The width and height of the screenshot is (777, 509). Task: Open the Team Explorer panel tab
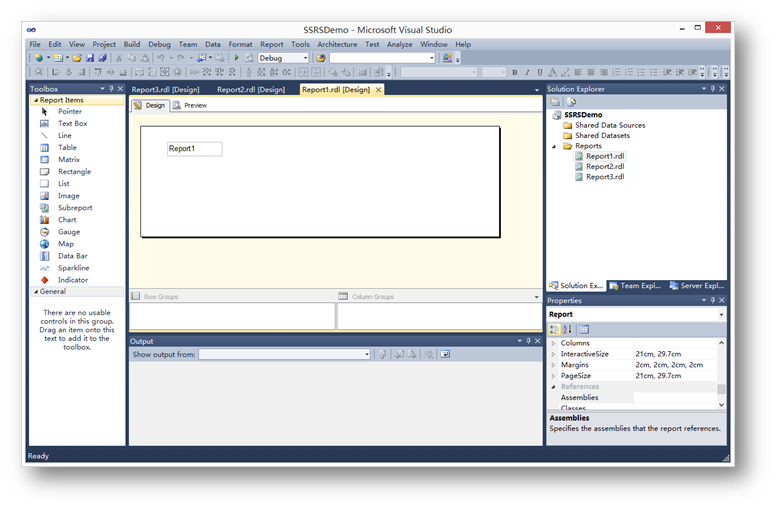(x=635, y=286)
